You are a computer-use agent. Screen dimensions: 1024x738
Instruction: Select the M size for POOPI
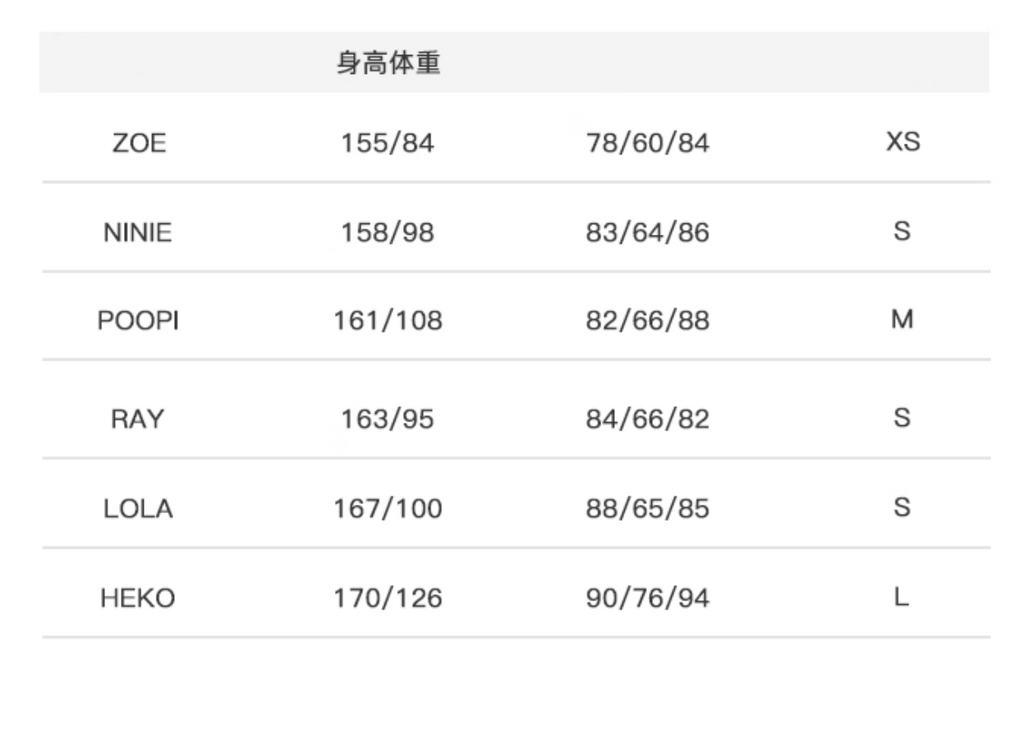tap(902, 321)
